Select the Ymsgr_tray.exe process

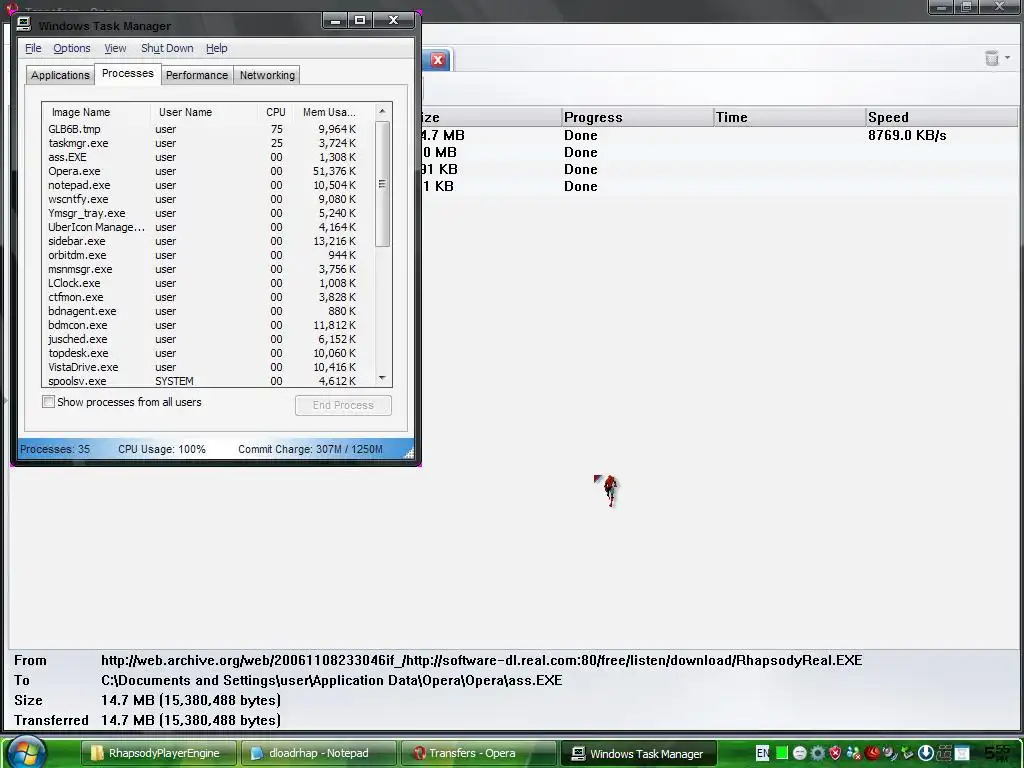[208, 214]
